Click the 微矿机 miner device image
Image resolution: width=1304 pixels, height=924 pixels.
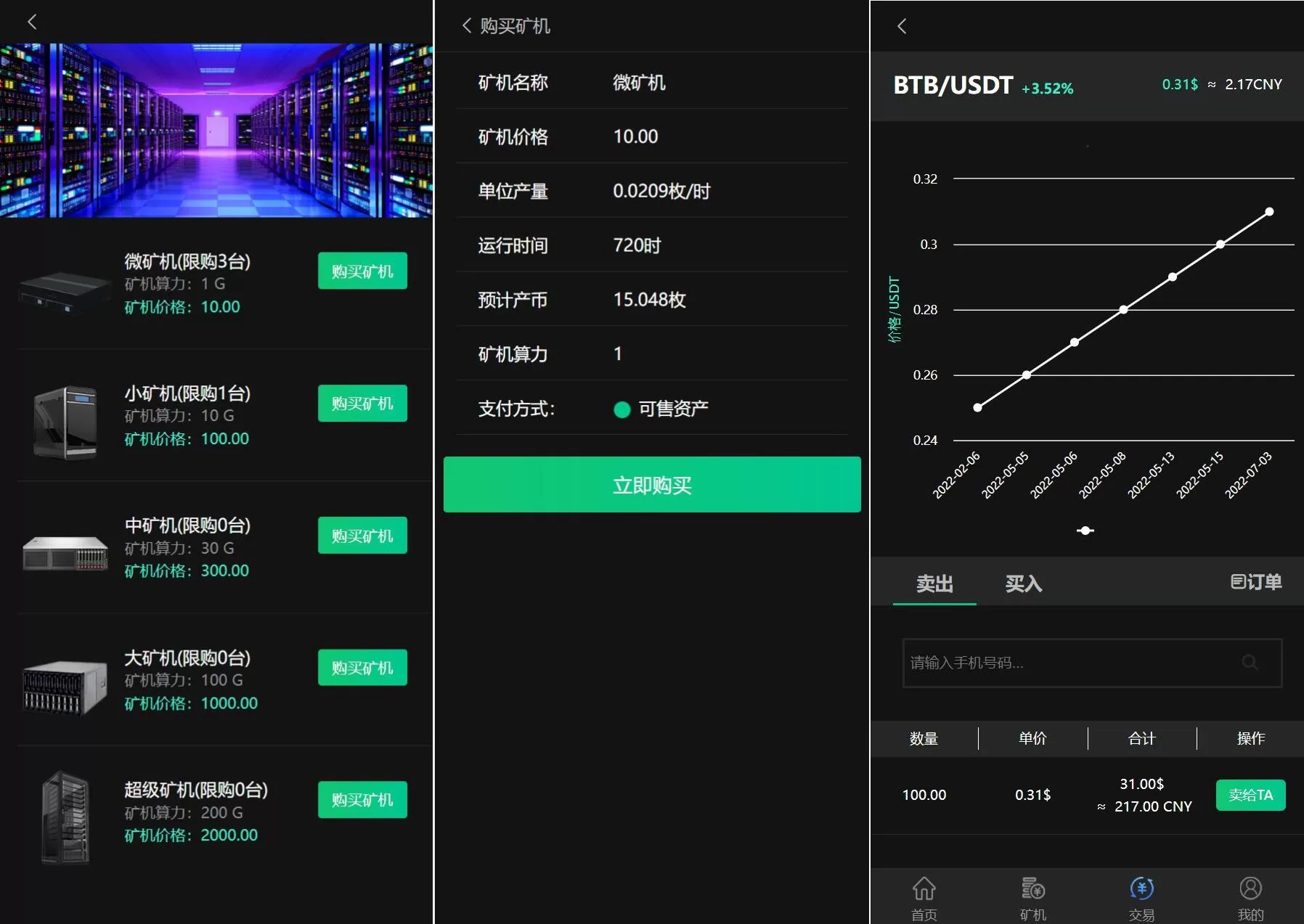65,292
